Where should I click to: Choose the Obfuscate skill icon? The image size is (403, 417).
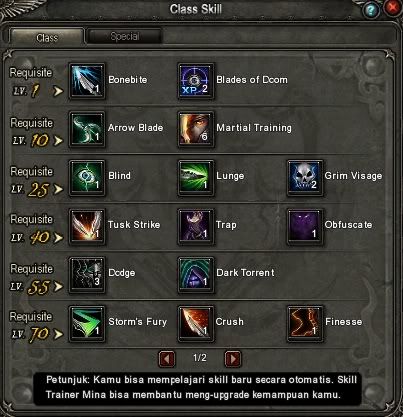pyautogui.click(x=305, y=226)
